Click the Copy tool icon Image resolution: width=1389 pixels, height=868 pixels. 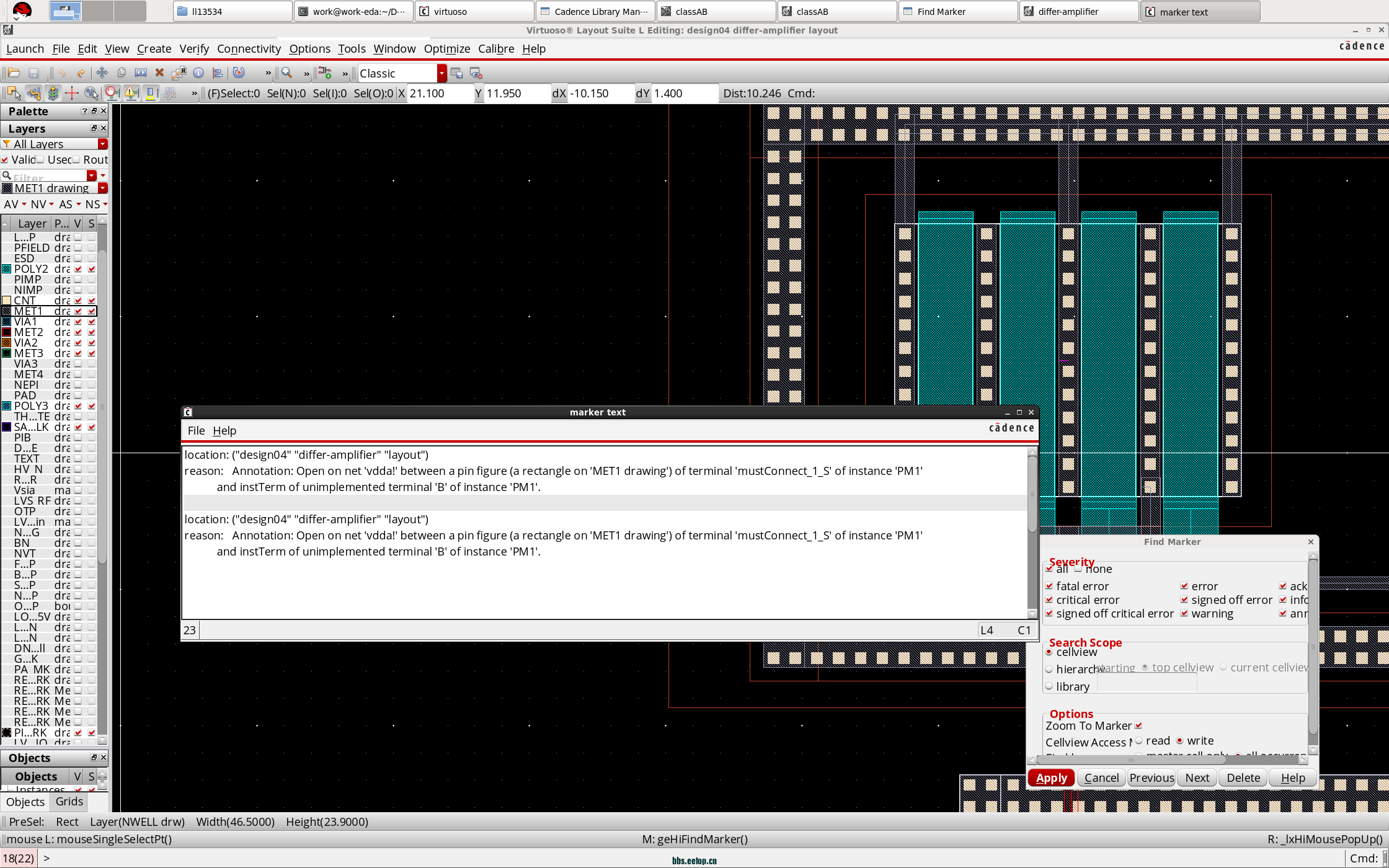point(122,73)
